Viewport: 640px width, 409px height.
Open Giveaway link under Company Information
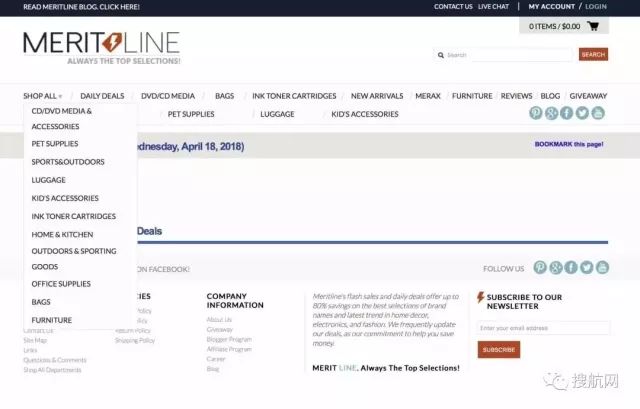219,329
